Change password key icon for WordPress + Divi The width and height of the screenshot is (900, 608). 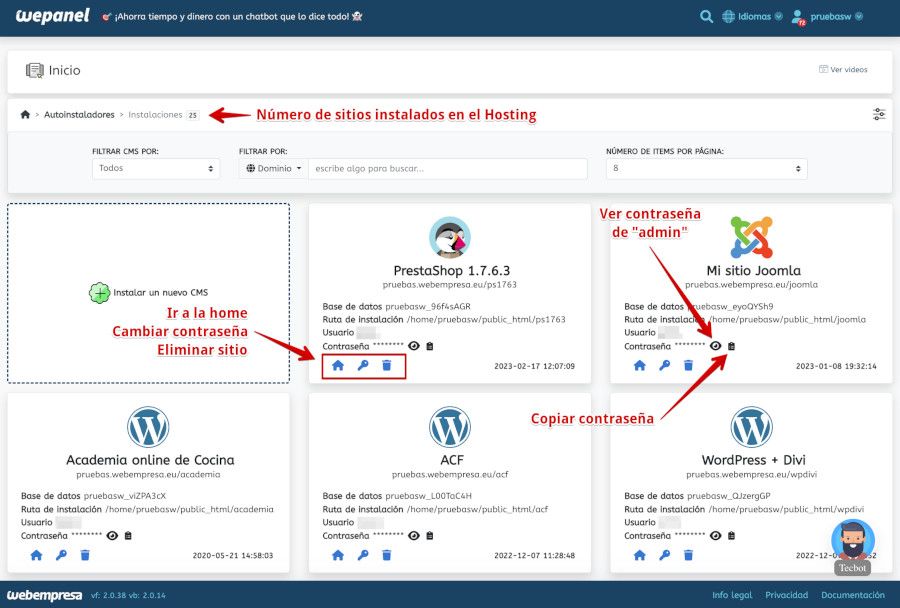(x=664, y=555)
